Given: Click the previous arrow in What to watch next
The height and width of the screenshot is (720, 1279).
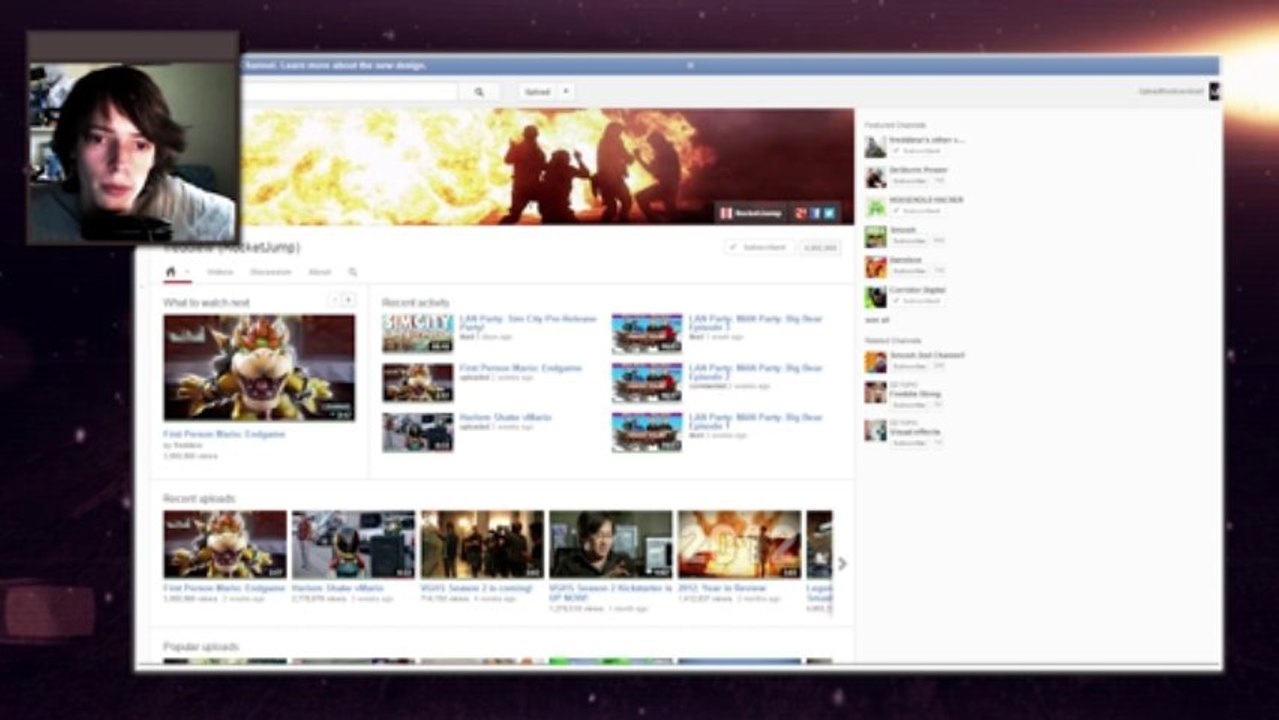Looking at the screenshot, I should (x=335, y=300).
